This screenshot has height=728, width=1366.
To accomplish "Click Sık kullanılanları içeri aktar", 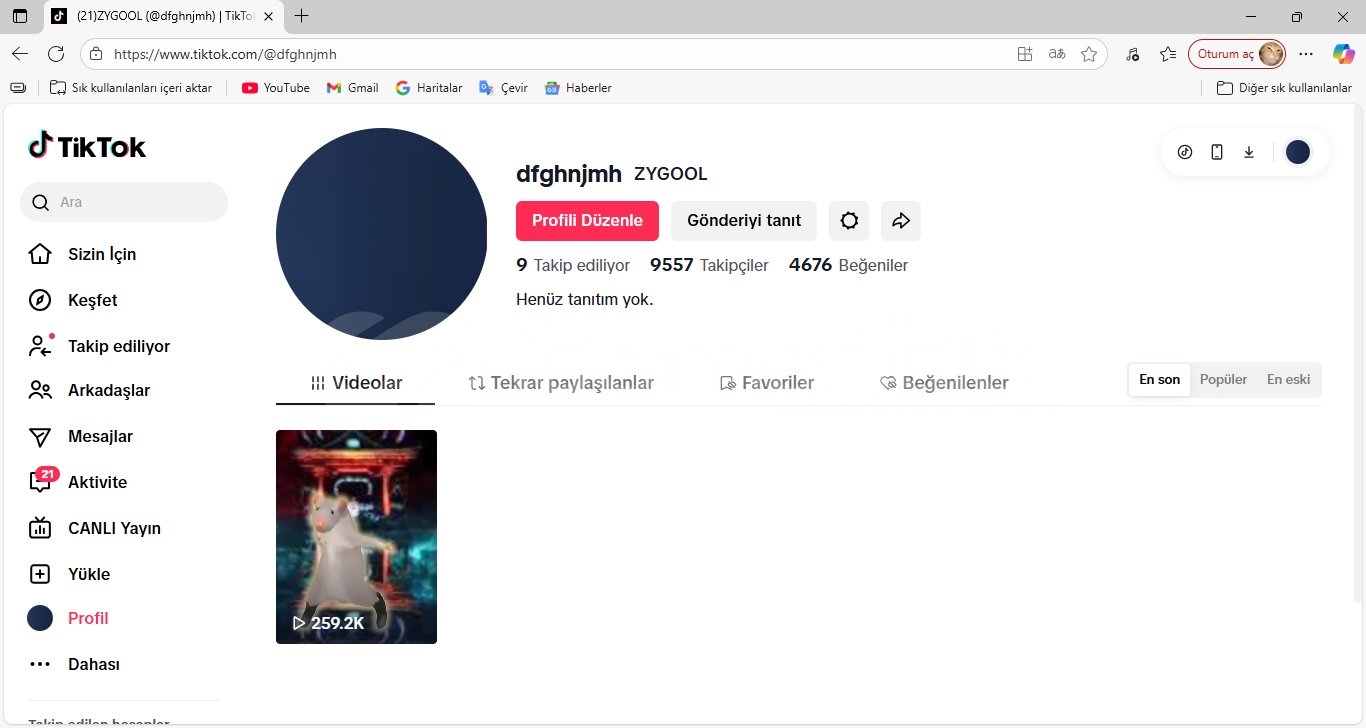I will (131, 88).
